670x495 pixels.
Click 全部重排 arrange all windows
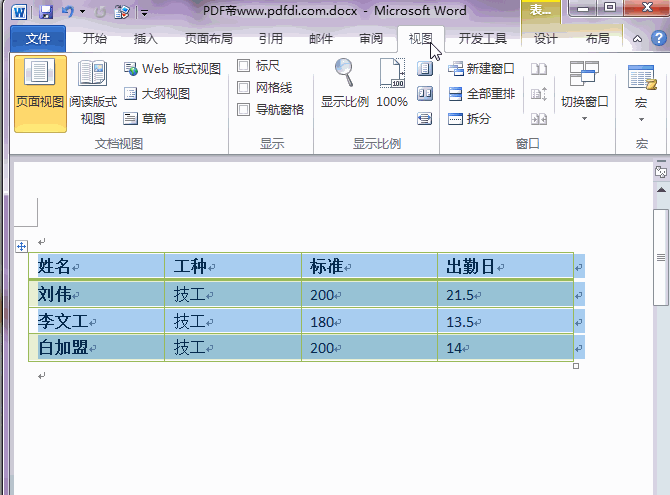(482, 94)
